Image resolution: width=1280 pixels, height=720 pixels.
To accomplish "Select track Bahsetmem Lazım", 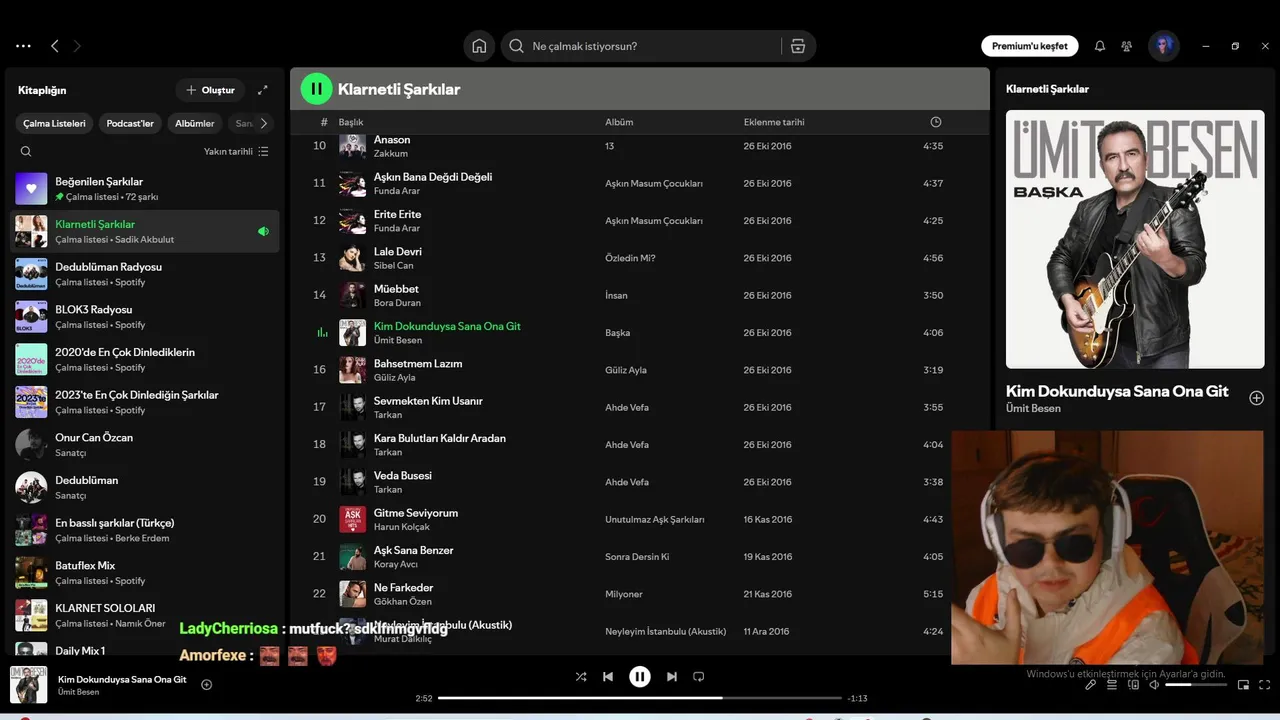I will [640, 370].
